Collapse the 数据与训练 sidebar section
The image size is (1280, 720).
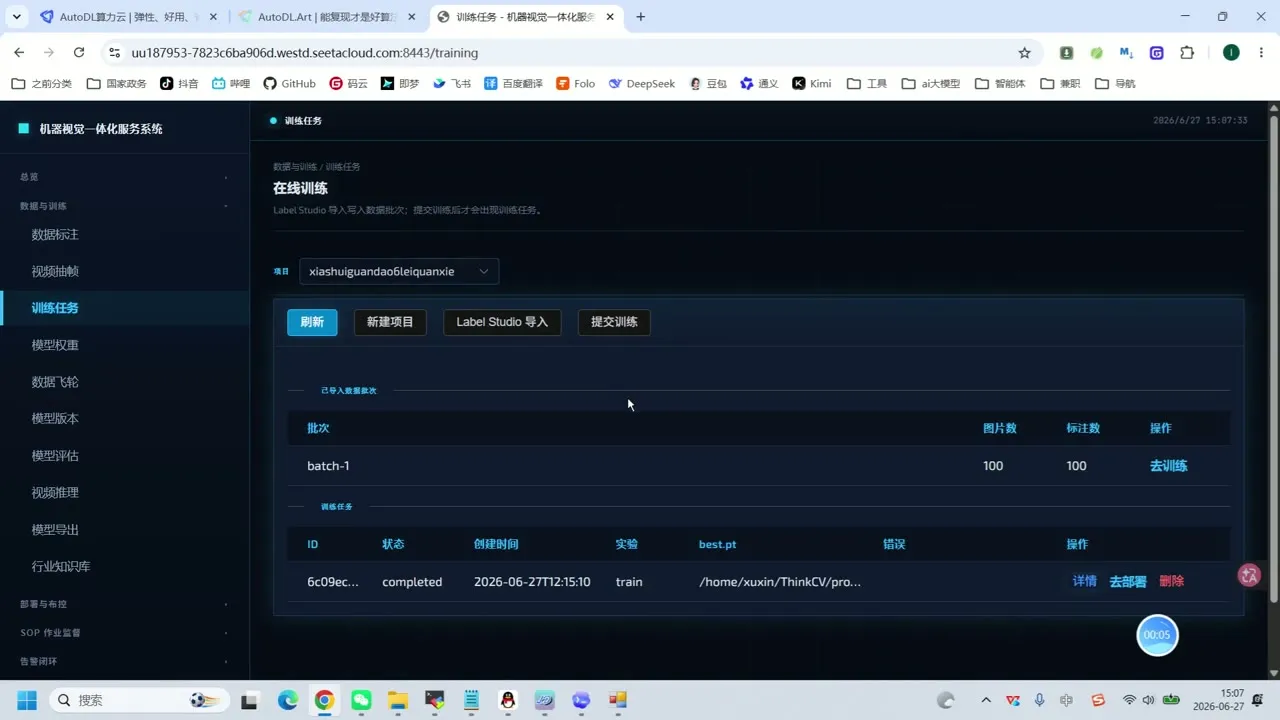[124, 206]
